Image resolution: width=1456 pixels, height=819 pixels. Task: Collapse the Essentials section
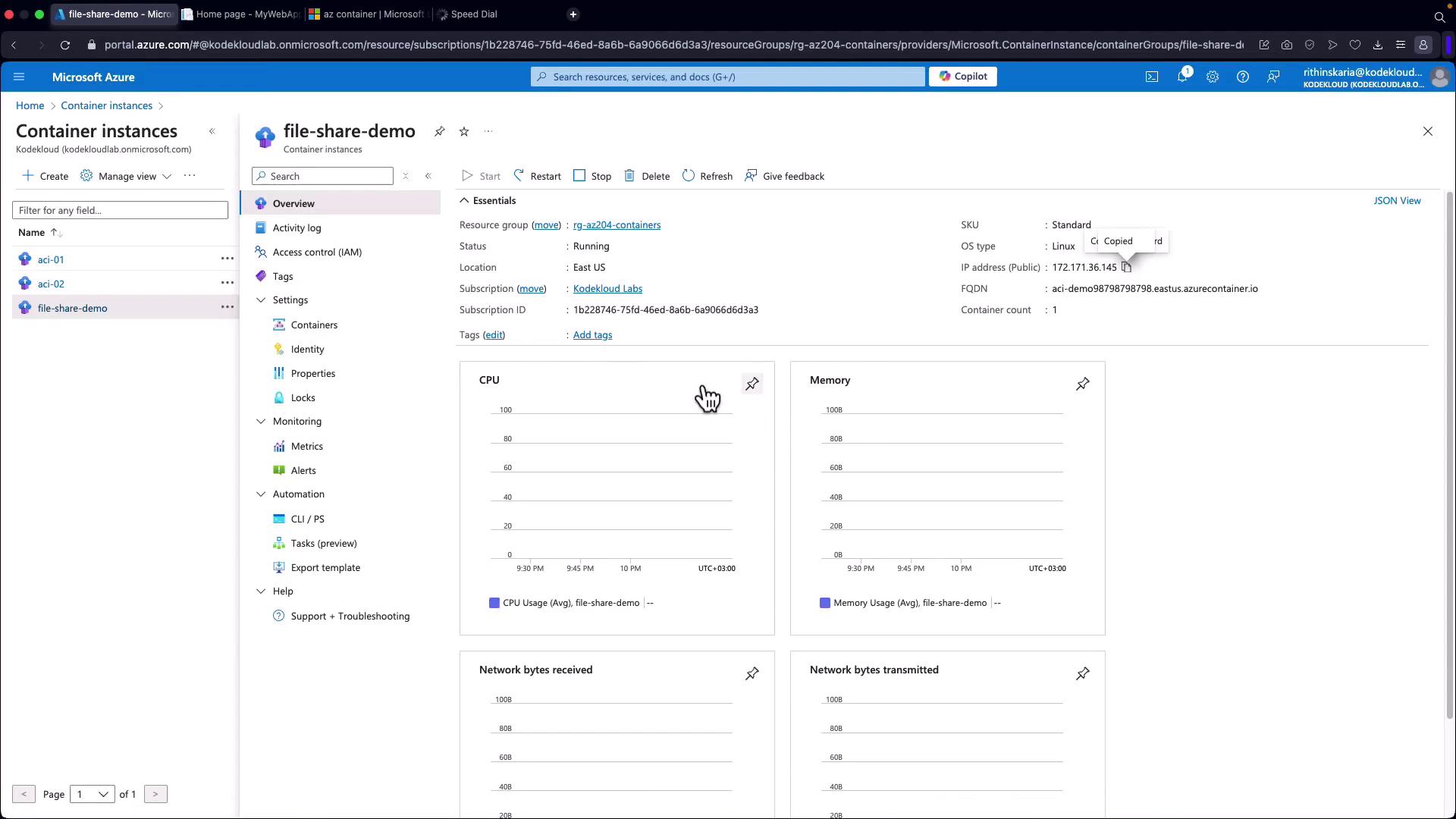tap(464, 201)
